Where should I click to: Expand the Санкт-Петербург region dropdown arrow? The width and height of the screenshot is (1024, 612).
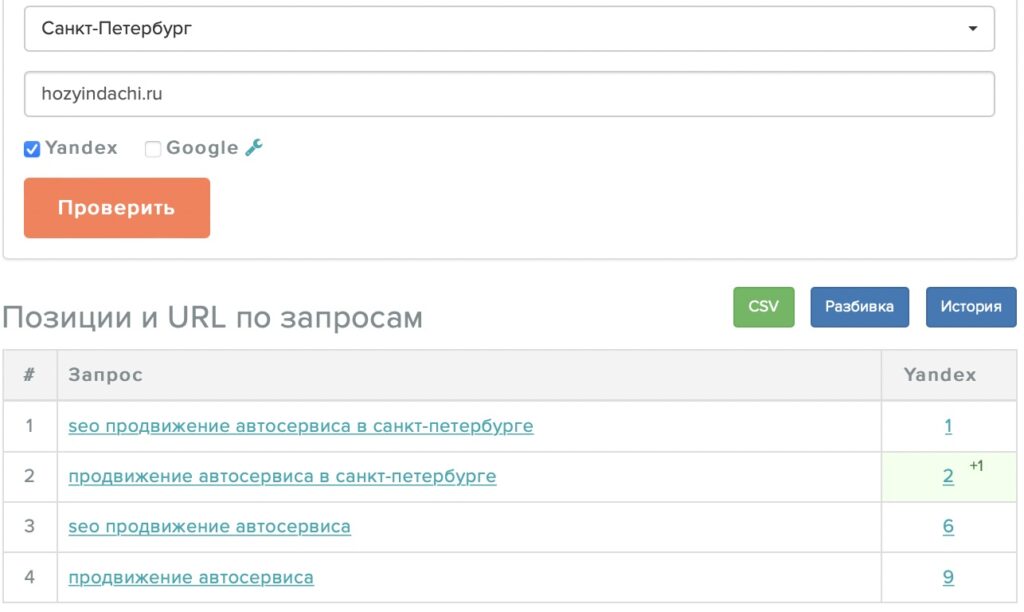[972, 28]
